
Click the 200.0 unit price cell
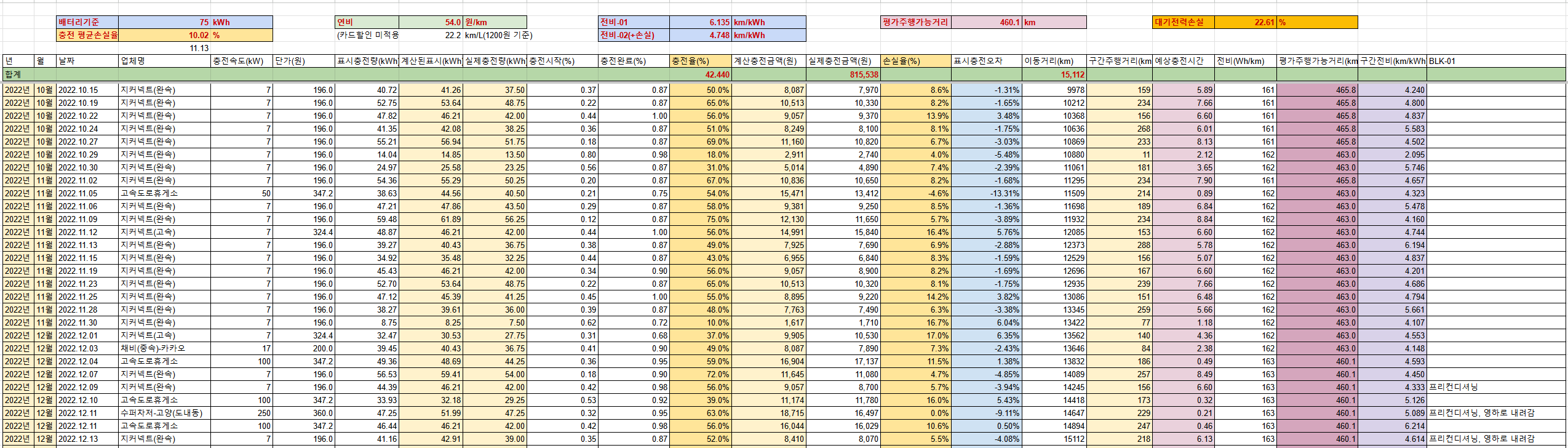tap(304, 348)
